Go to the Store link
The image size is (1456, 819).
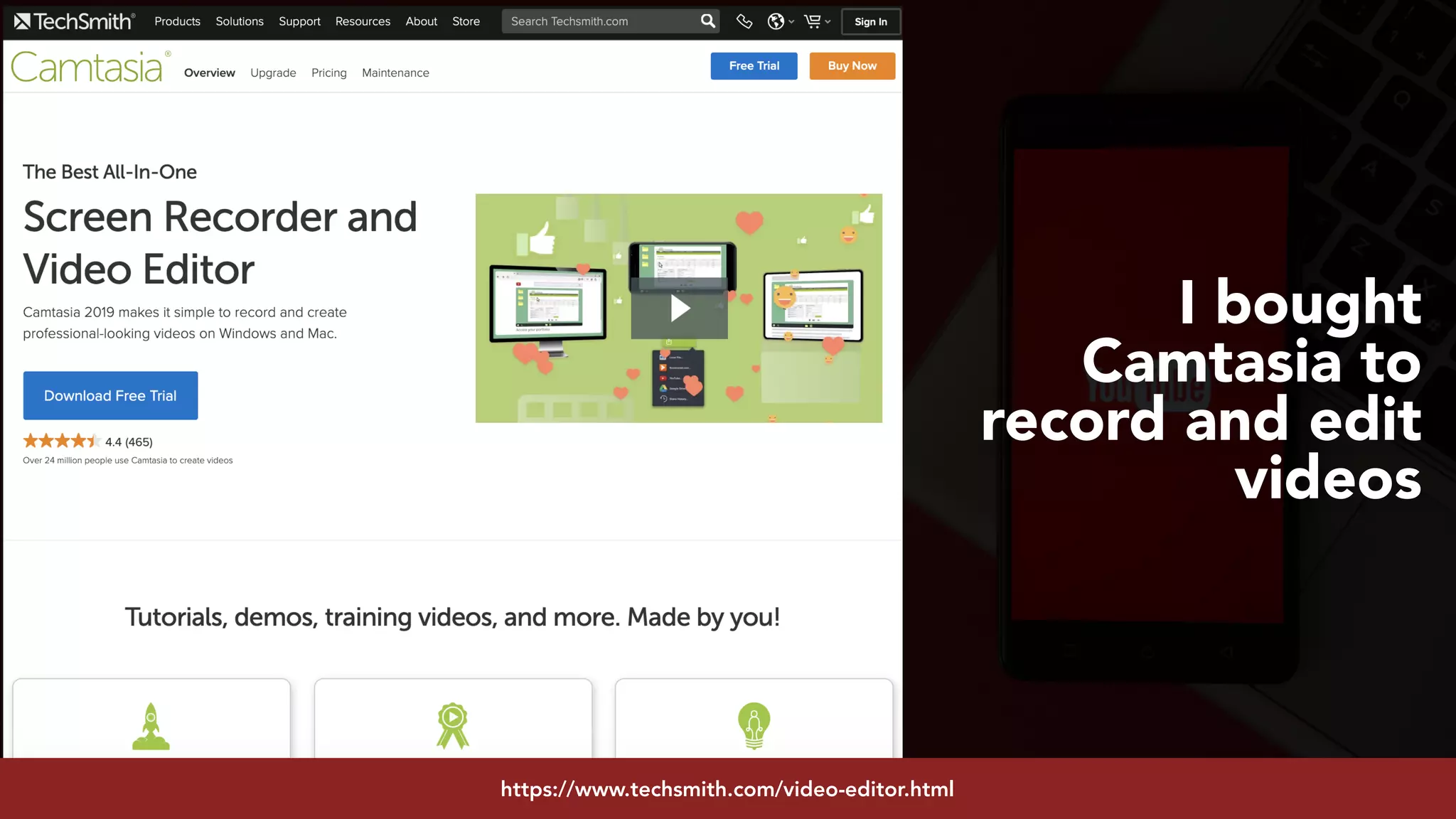click(x=466, y=21)
